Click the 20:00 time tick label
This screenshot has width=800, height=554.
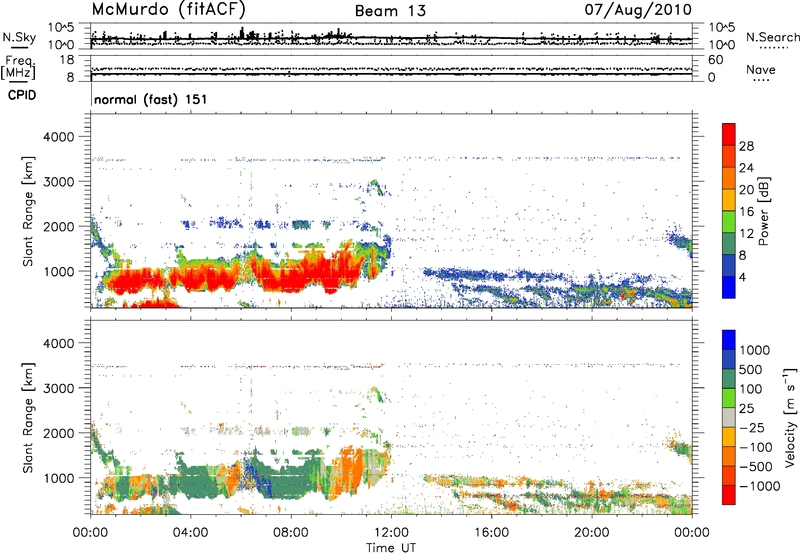point(591,533)
